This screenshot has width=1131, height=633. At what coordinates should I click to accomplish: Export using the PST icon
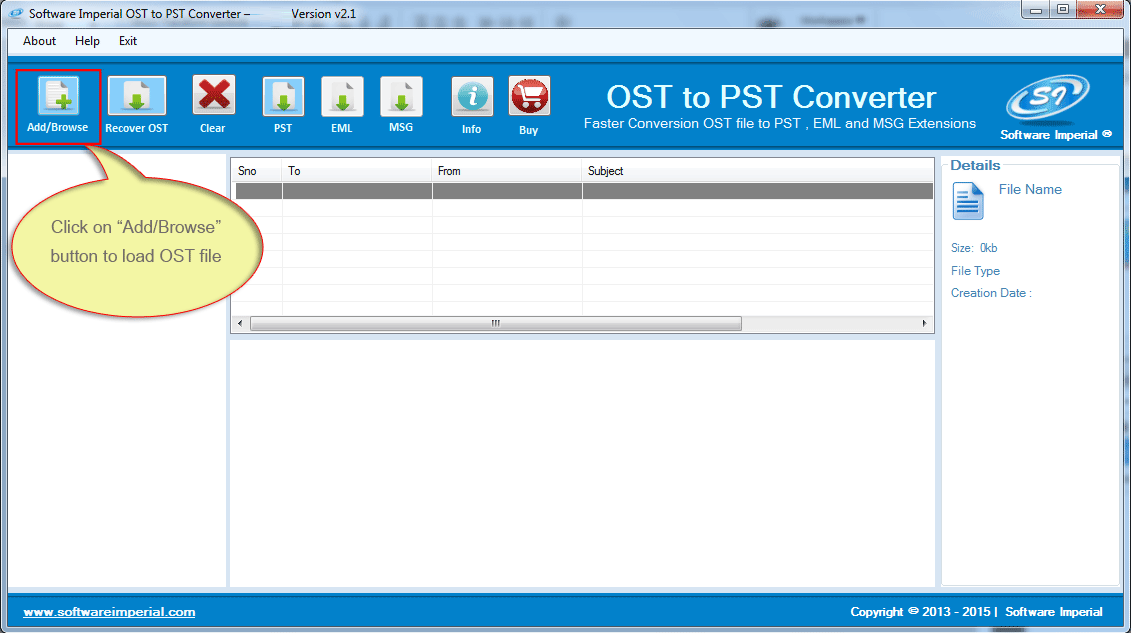pyautogui.click(x=283, y=97)
